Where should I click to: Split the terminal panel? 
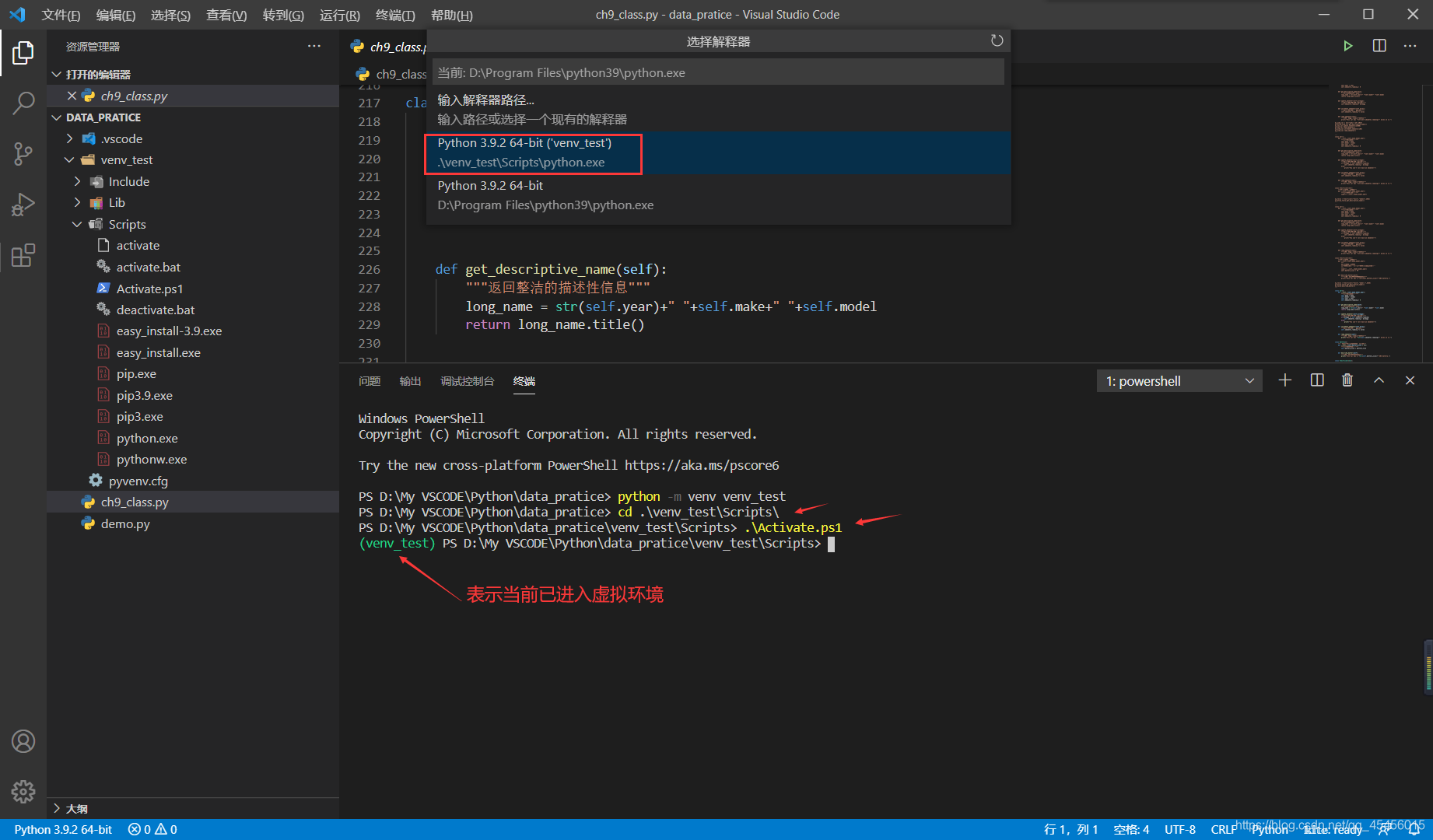[x=1317, y=380]
